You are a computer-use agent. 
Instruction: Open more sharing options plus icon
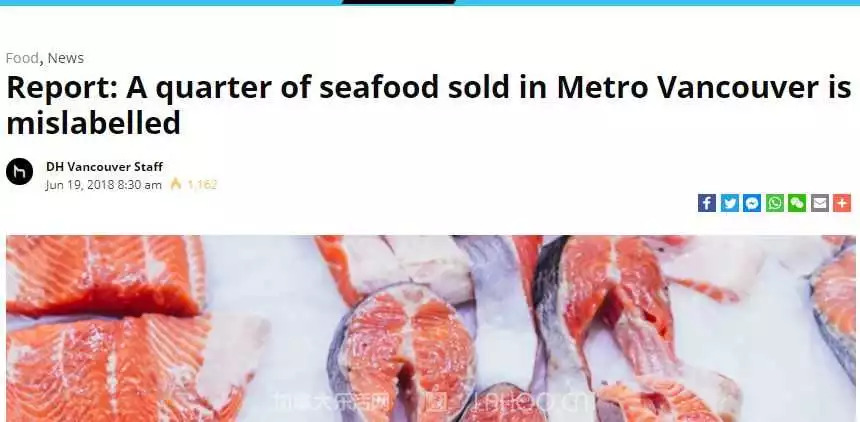pyautogui.click(x=842, y=203)
